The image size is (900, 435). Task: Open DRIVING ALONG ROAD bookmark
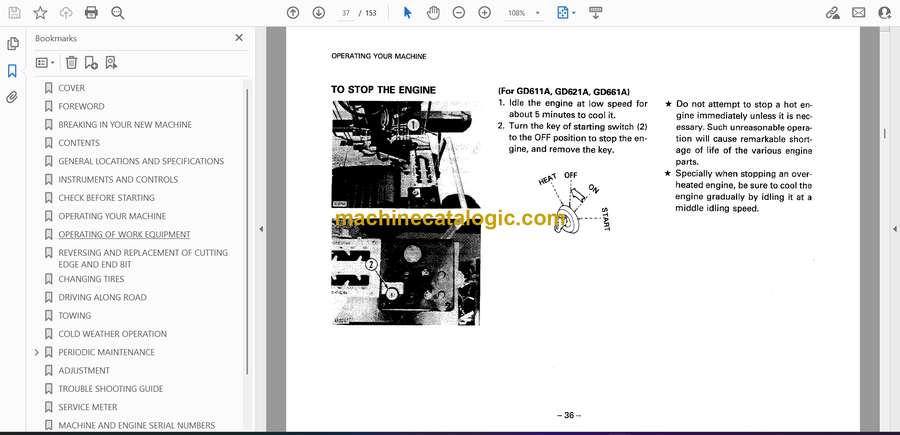(x=103, y=297)
